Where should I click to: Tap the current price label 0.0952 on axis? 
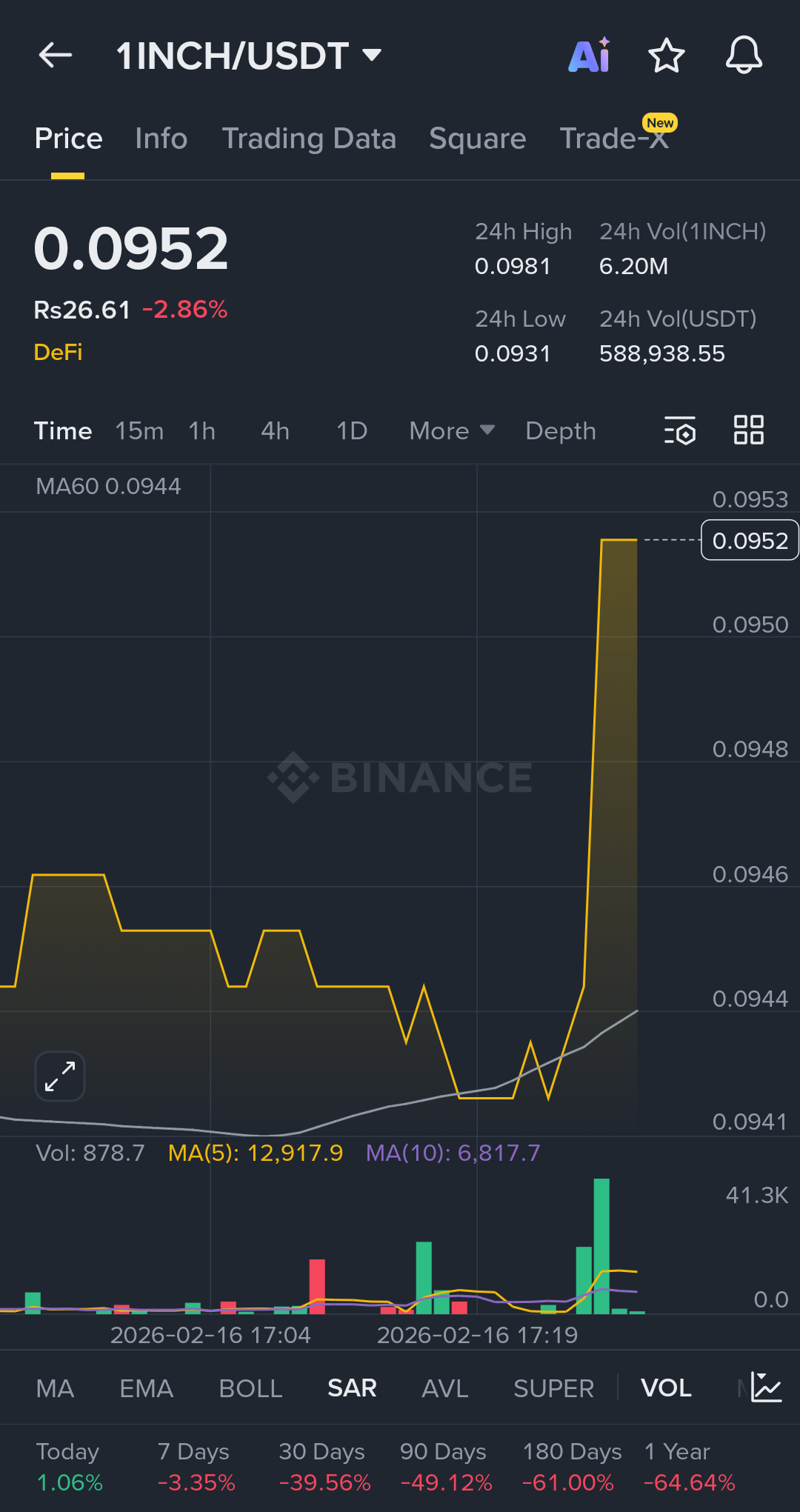coord(750,541)
